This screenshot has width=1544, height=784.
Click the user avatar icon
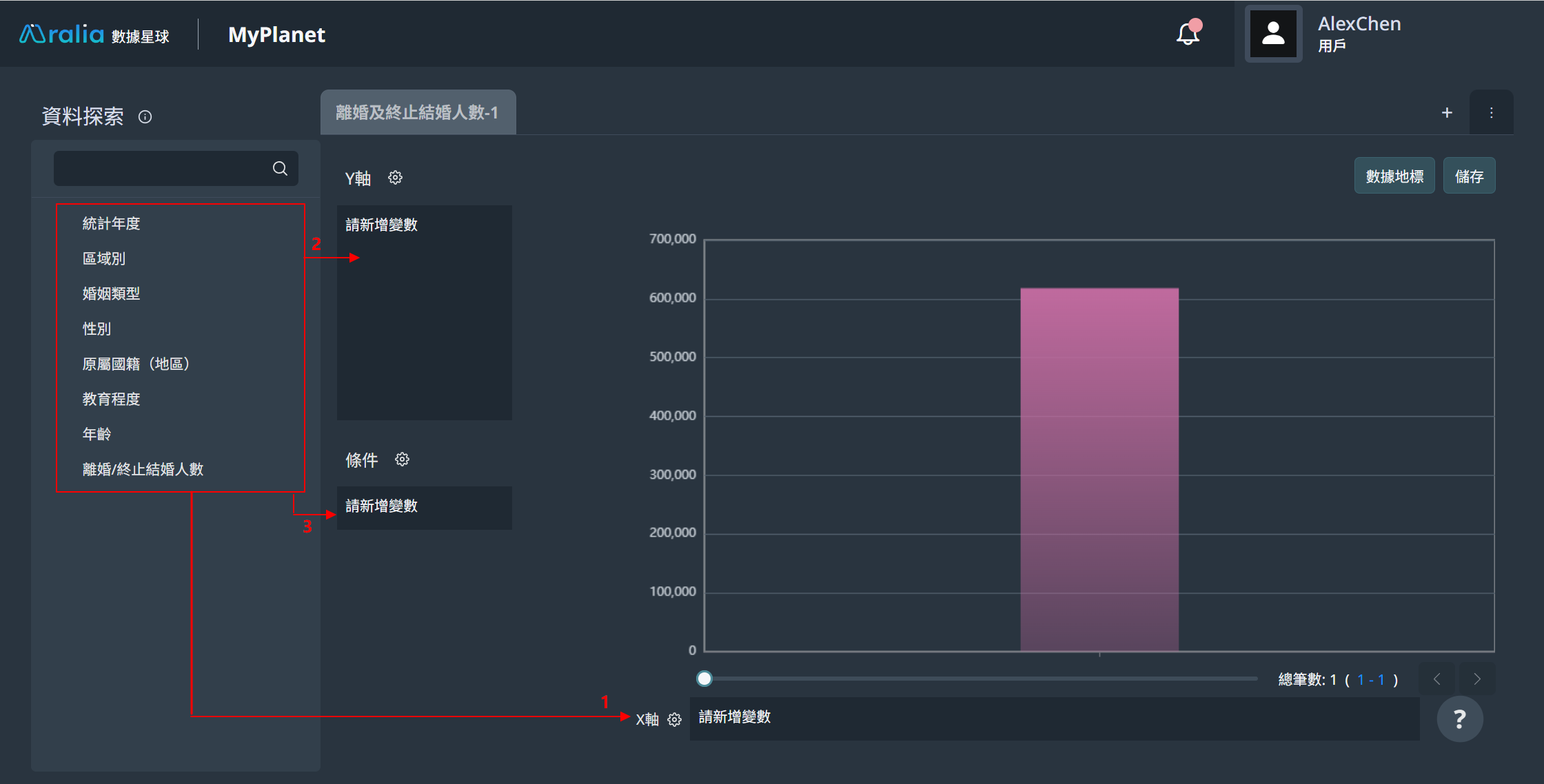pyautogui.click(x=1273, y=34)
